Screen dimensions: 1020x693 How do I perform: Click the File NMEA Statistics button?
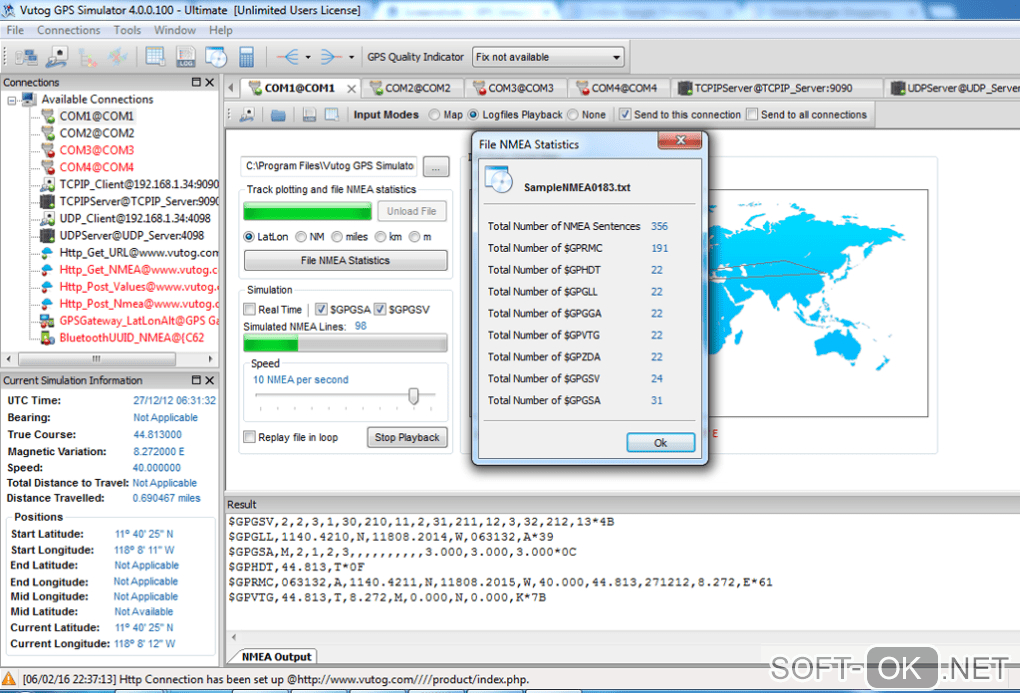(345, 260)
